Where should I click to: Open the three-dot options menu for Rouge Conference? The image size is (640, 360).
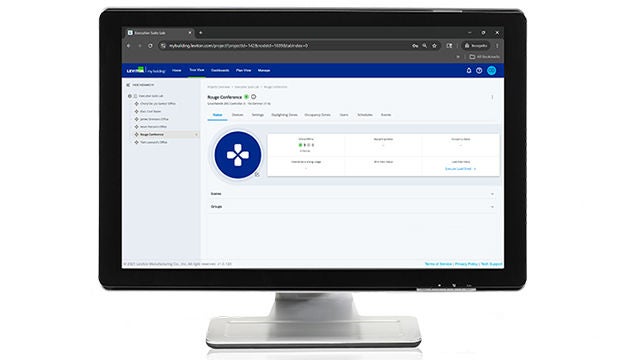pyautogui.click(x=492, y=97)
